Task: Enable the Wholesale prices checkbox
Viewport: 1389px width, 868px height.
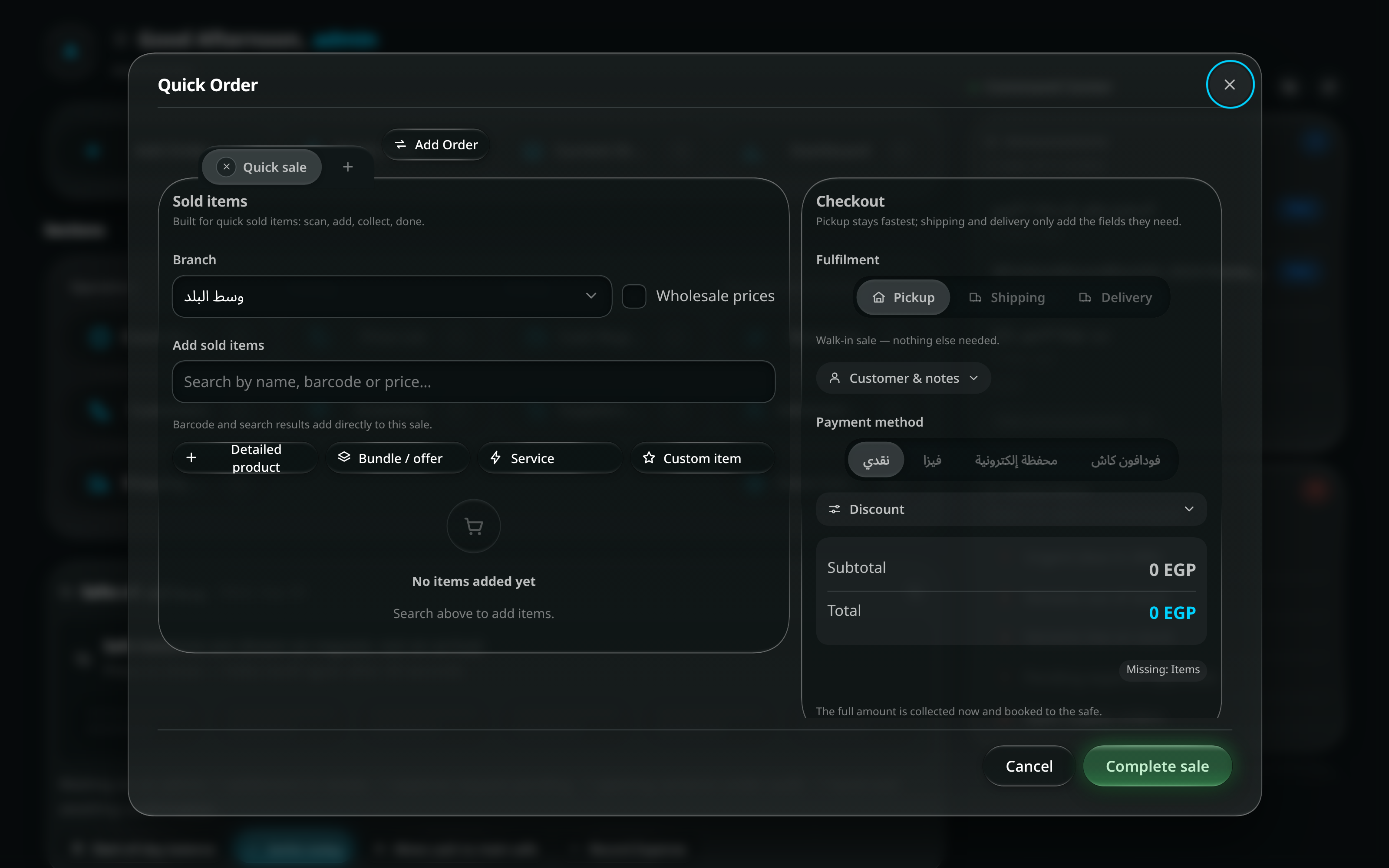Action: pyautogui.click(x=634, y=296)
